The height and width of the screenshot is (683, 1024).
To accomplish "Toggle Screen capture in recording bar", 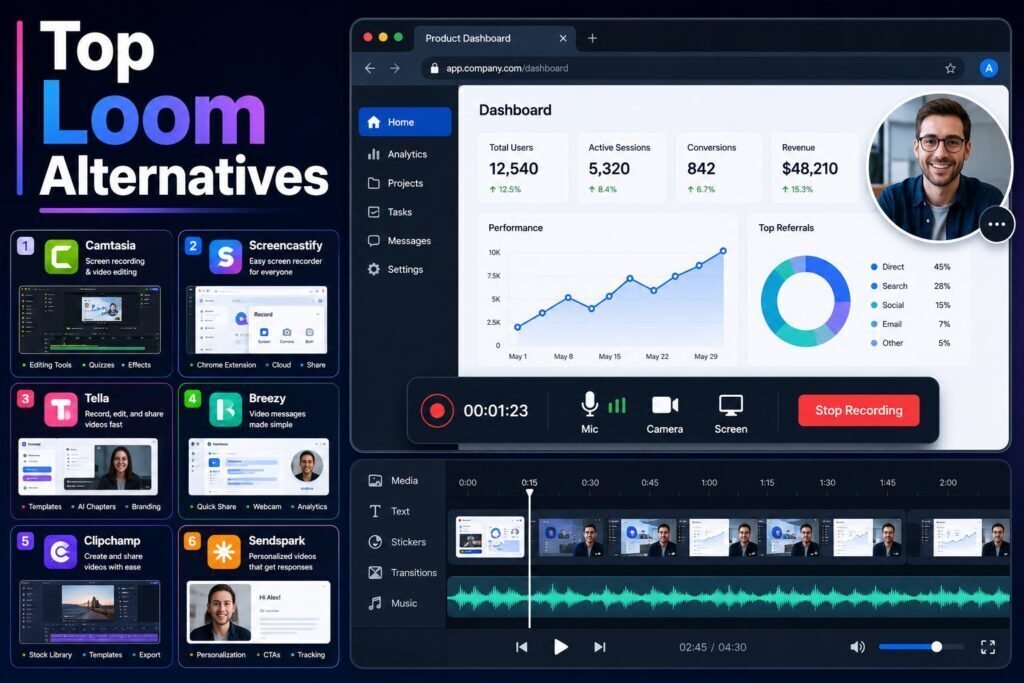I will pyautogui.click(x=731, y=414).
